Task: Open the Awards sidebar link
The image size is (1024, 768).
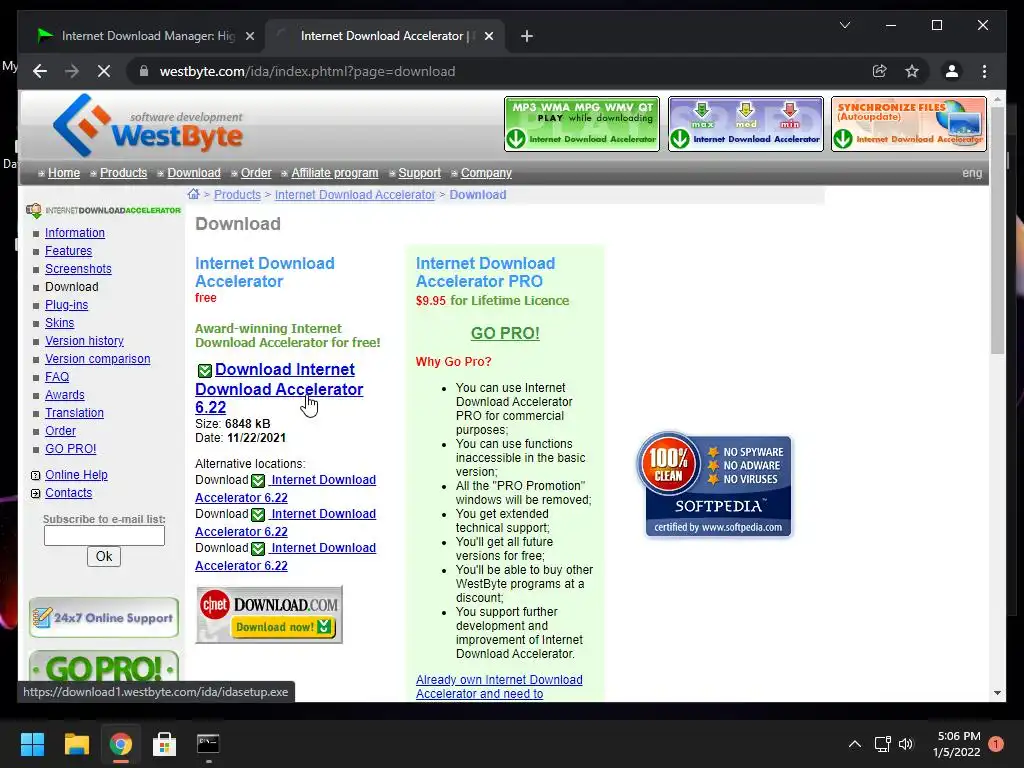Action: (x=65, y=394)
